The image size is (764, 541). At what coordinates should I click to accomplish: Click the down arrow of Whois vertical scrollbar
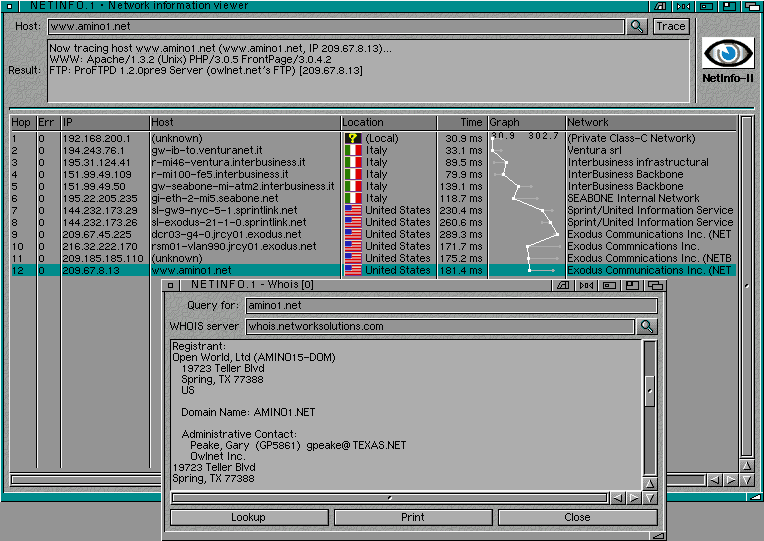tap(650, 497)
